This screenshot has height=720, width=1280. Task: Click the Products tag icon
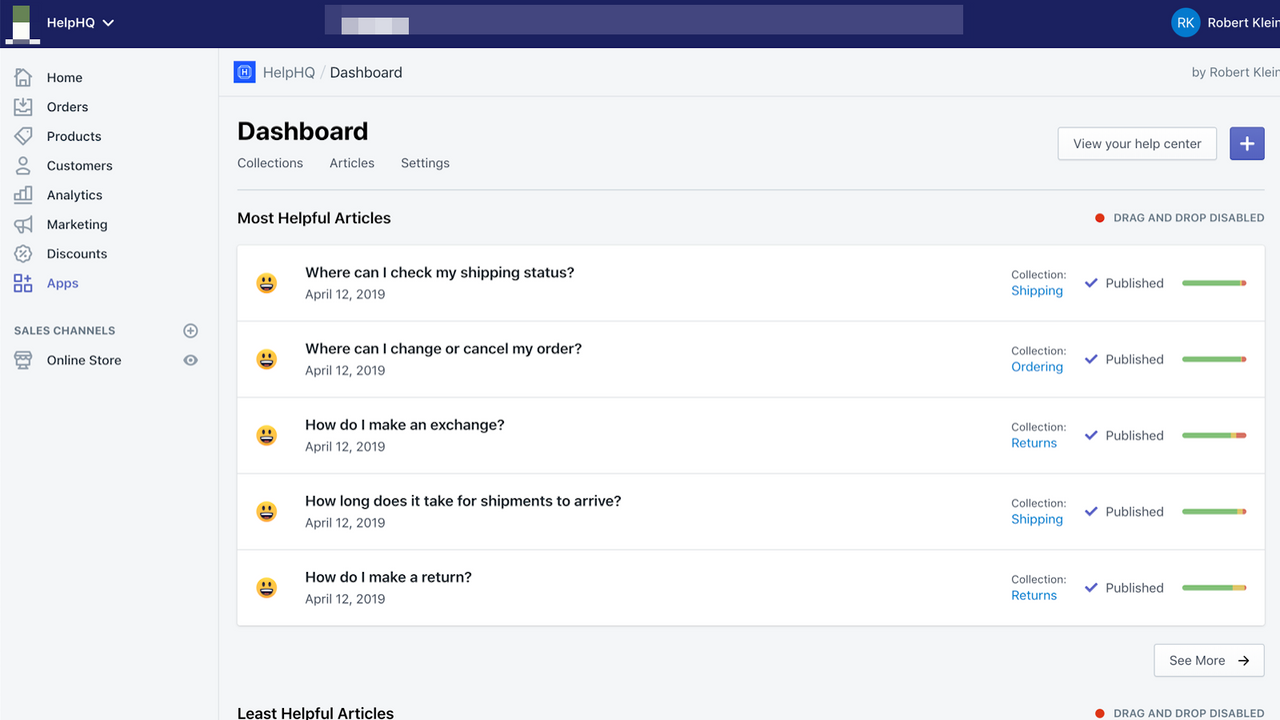pyautogui.click(x=23, y=136)
